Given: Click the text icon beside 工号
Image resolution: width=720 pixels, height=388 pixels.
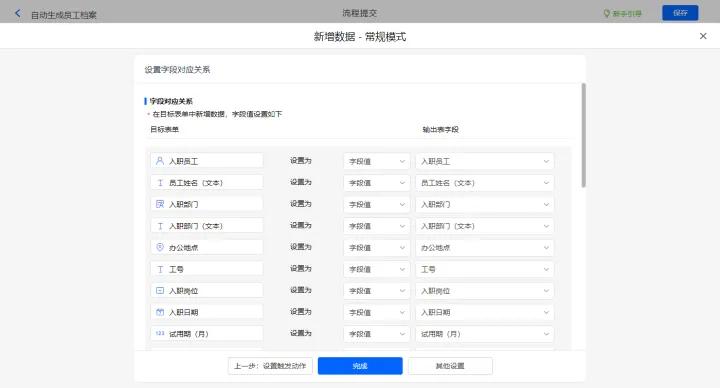Looking at the screenshot, I should tap(160, 269).
